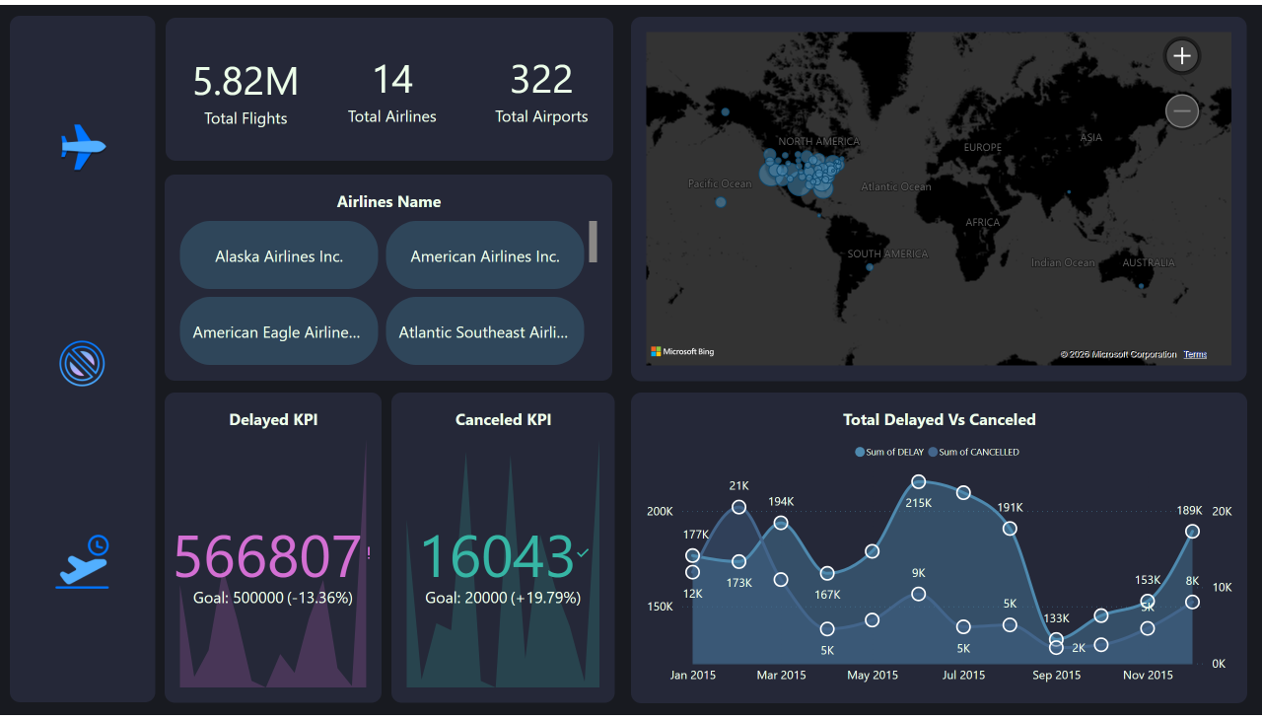Viewport: 1262px width, 720px height.
Task: Click the 20K right axis label
Action: (1221, 512)
